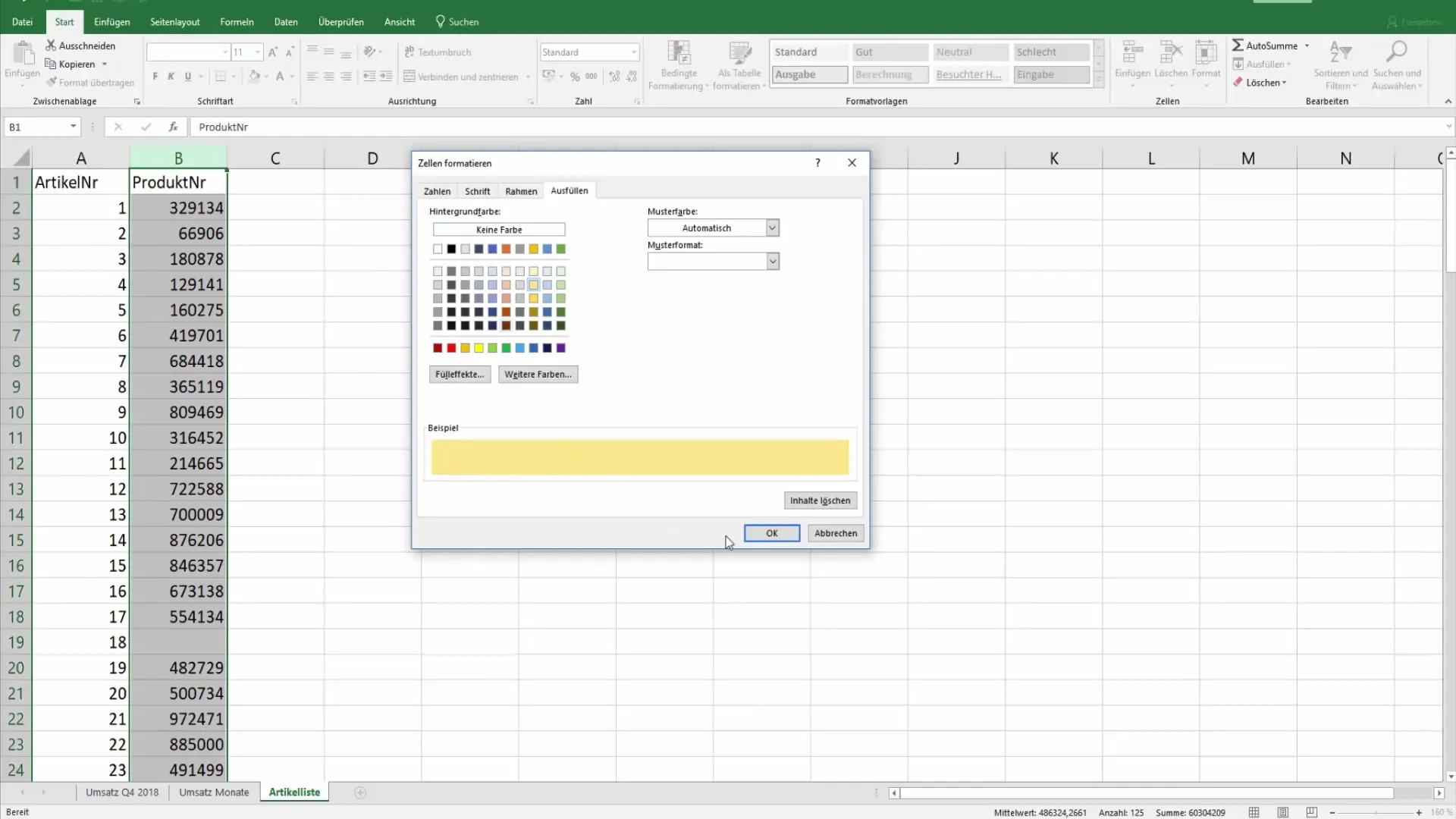Open the font name dropdown arrow
This screenshot has width=1456, height=819.
click(x=225, y=52)
